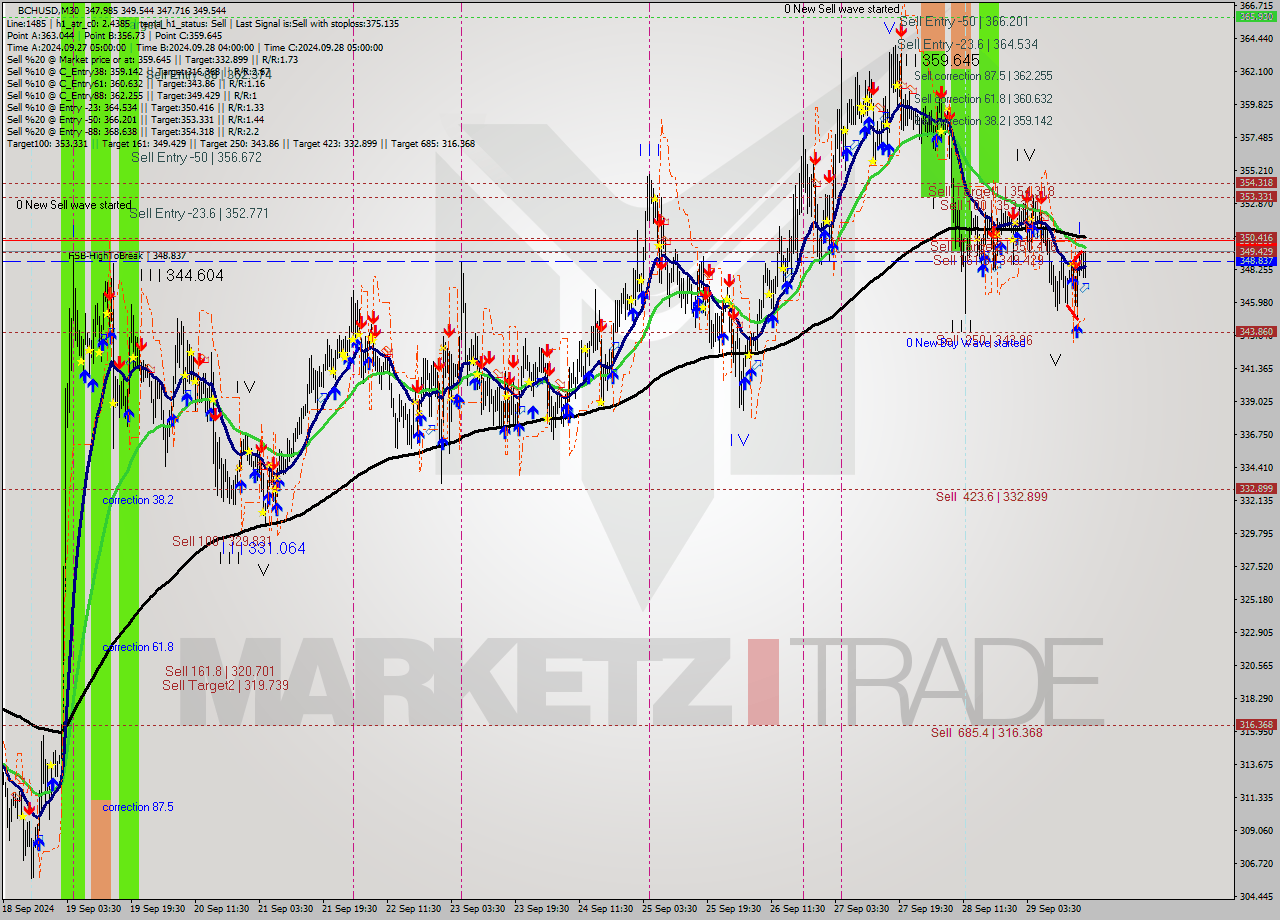Screen dimensions: 1280x920
Task: Click the '25 Sep 19:30' time label
Action: [735, 909]
